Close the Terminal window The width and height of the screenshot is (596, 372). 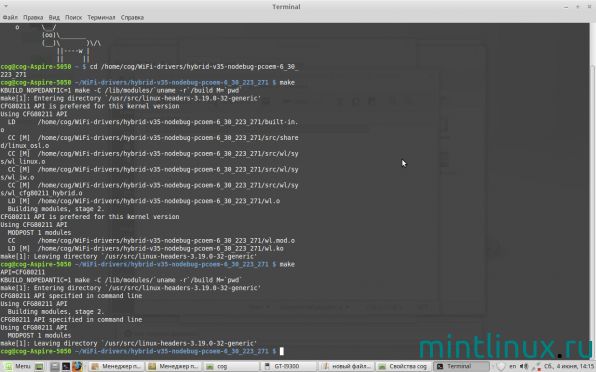pos(589,7)
